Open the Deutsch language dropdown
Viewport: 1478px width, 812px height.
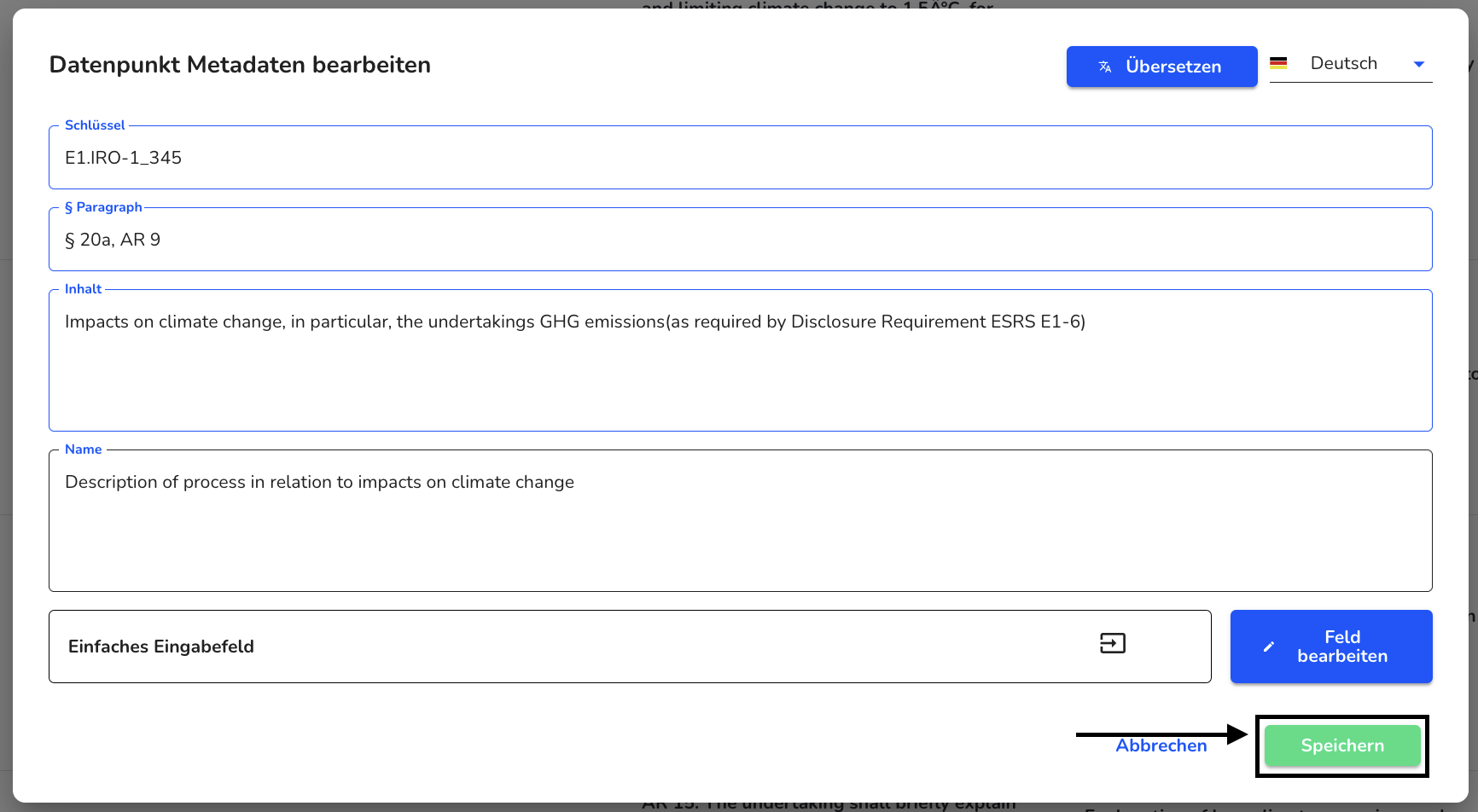click(1351, 64)
